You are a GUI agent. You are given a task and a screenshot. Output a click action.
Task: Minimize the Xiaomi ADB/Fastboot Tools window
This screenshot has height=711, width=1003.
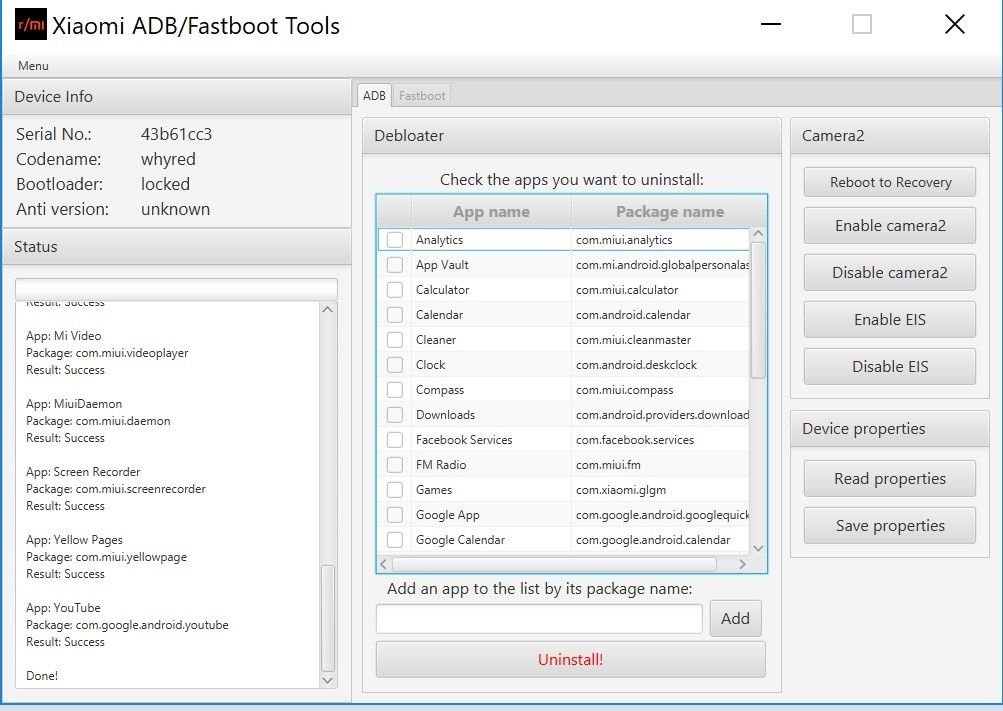771,24
